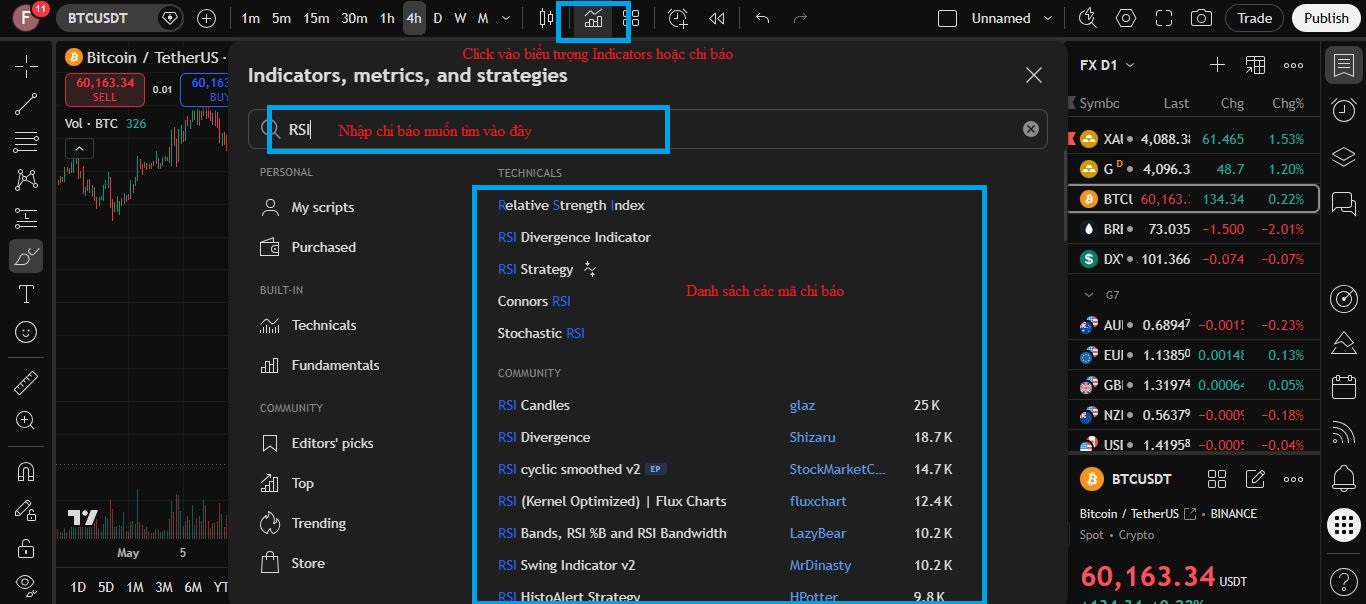The width and height of the screenshot is (1366, 604).
Task: Toggle the magnet mode tool
Action: click(26, 471)
